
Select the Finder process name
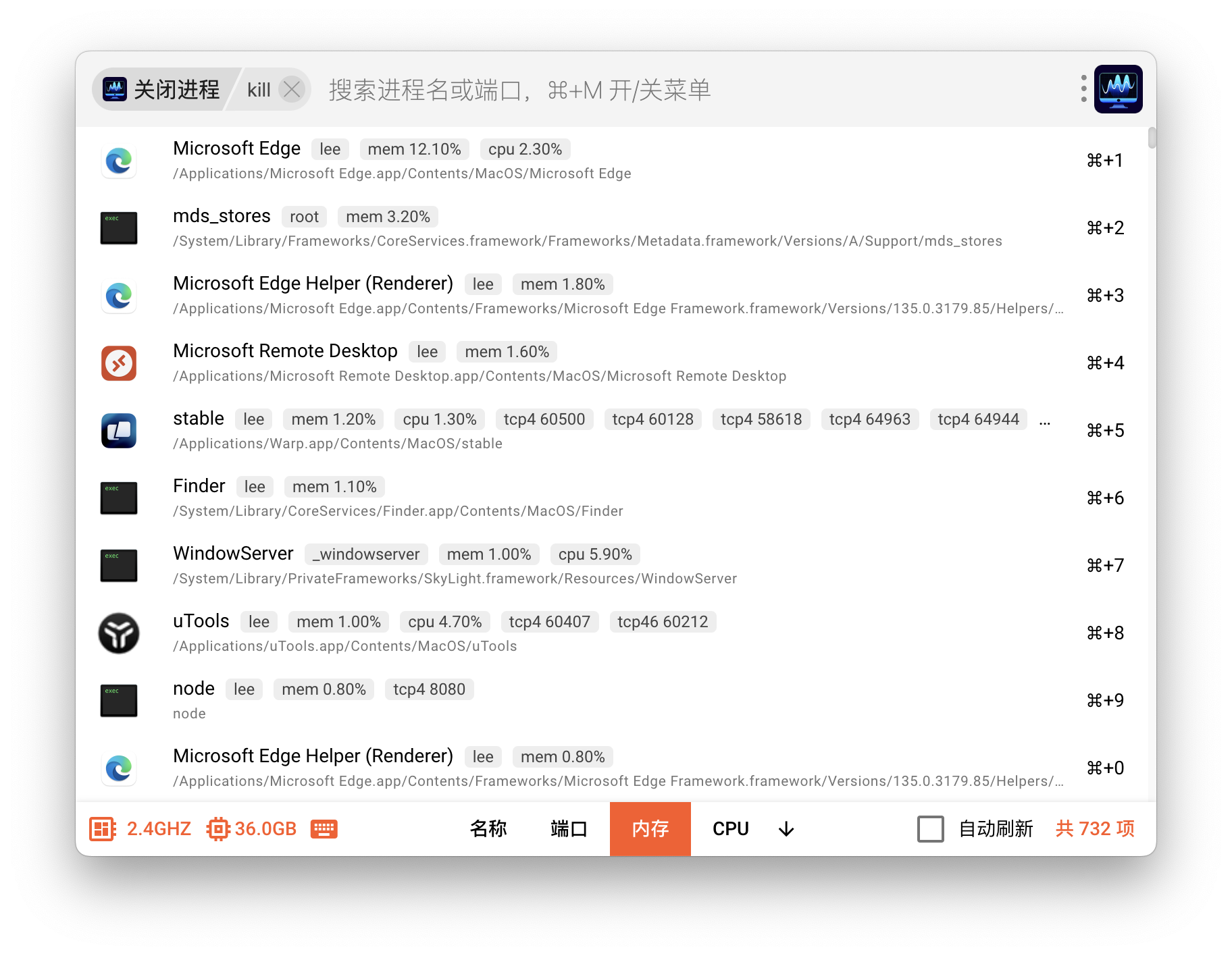coord(199,485)
